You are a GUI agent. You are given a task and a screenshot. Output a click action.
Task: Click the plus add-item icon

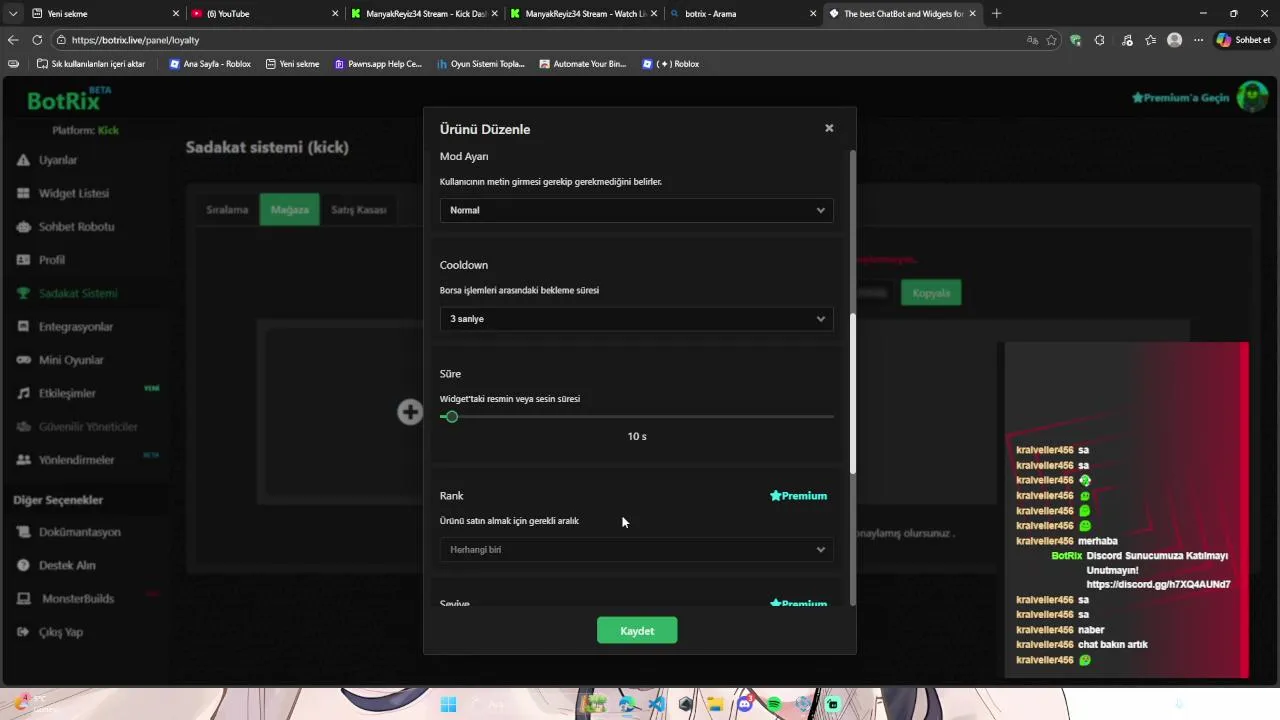(410, 412)
